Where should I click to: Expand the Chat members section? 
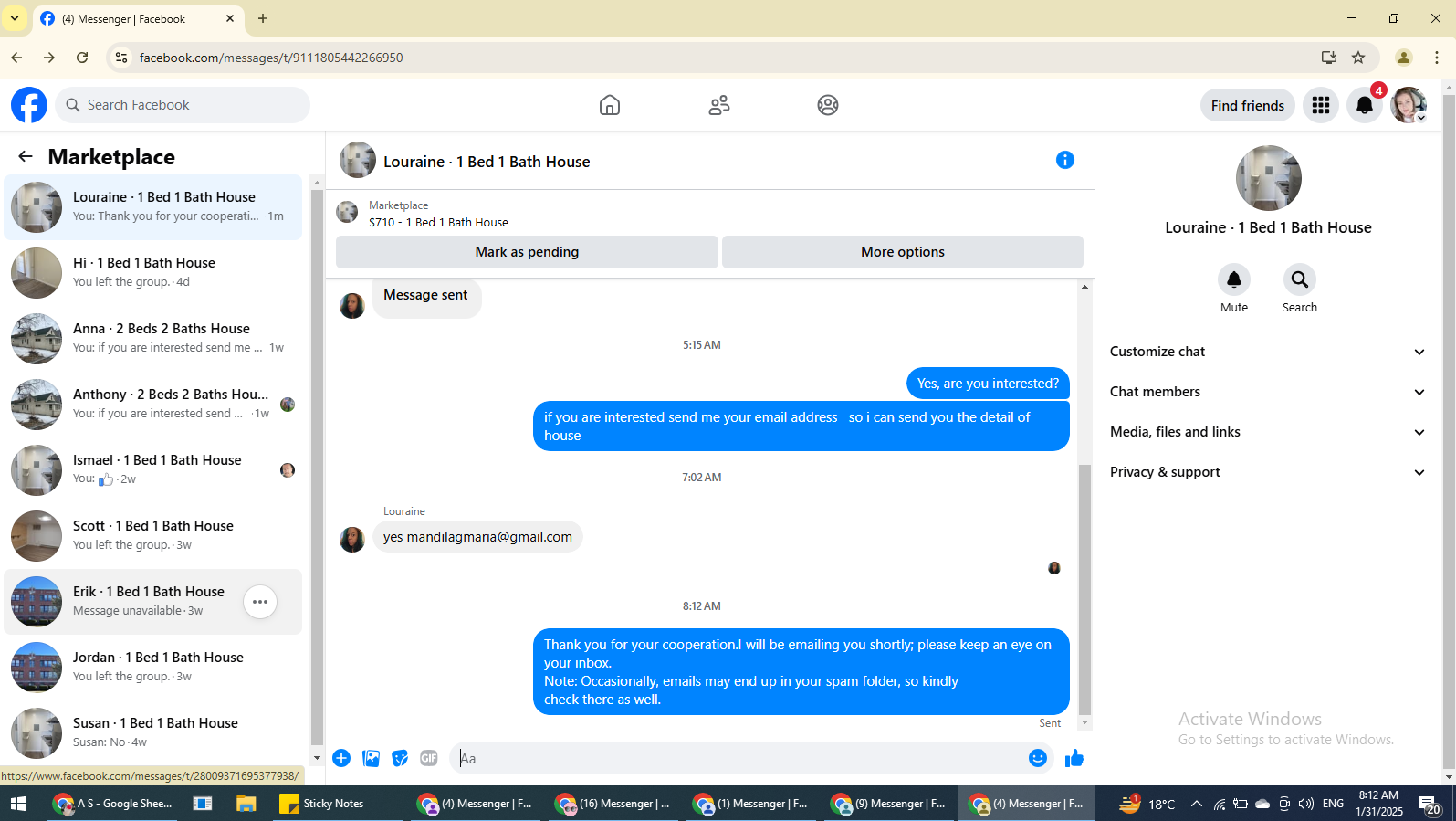1267,392
